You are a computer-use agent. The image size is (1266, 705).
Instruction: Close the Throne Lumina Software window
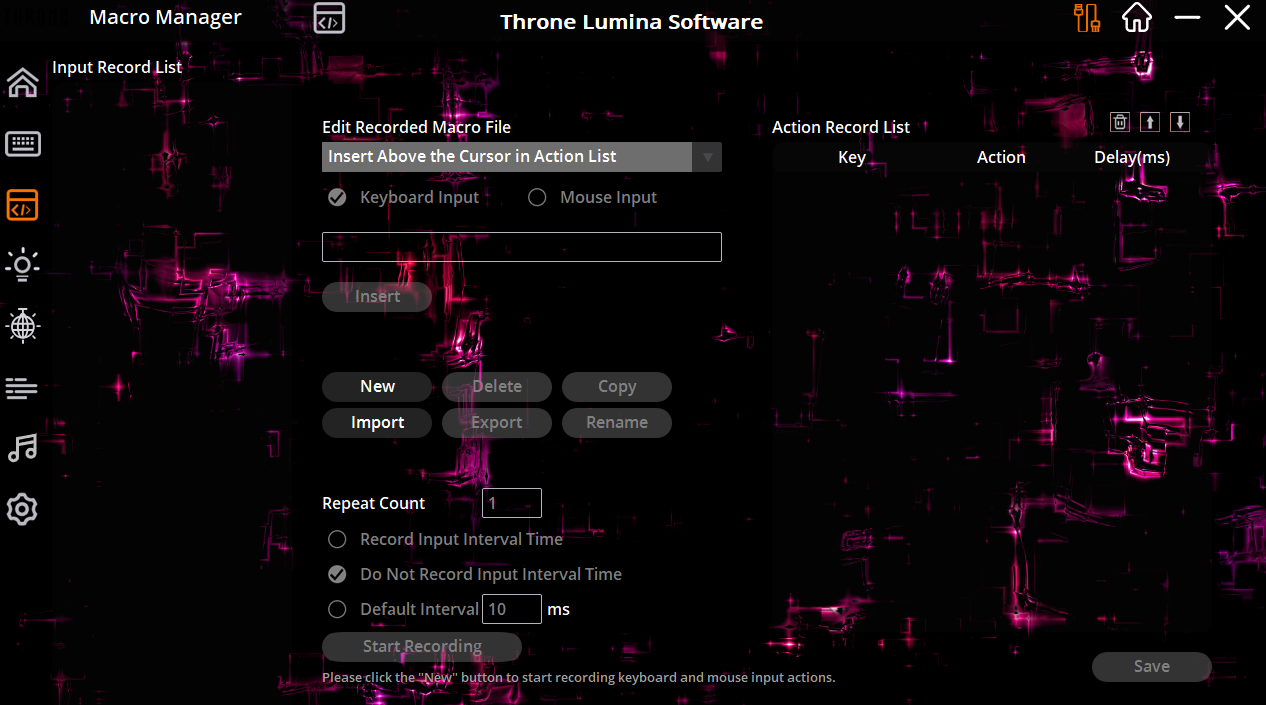[x=1237, y=18]
